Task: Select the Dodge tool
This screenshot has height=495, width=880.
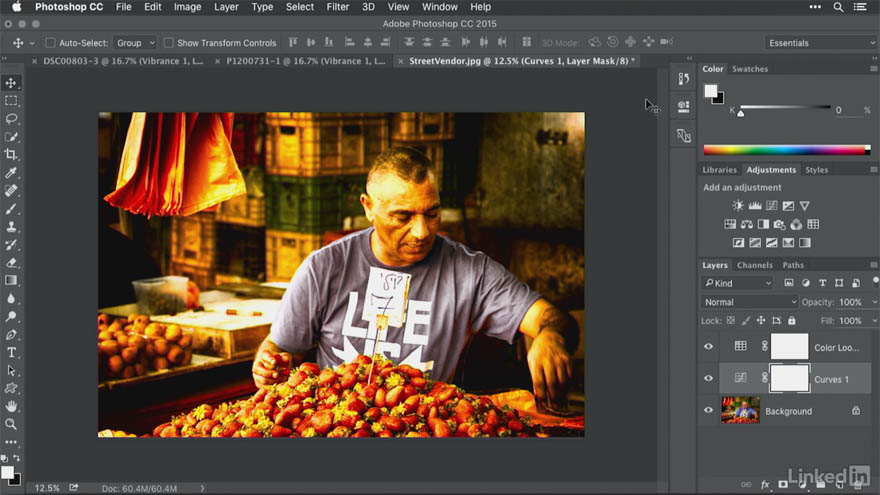Action: point(11,317)
